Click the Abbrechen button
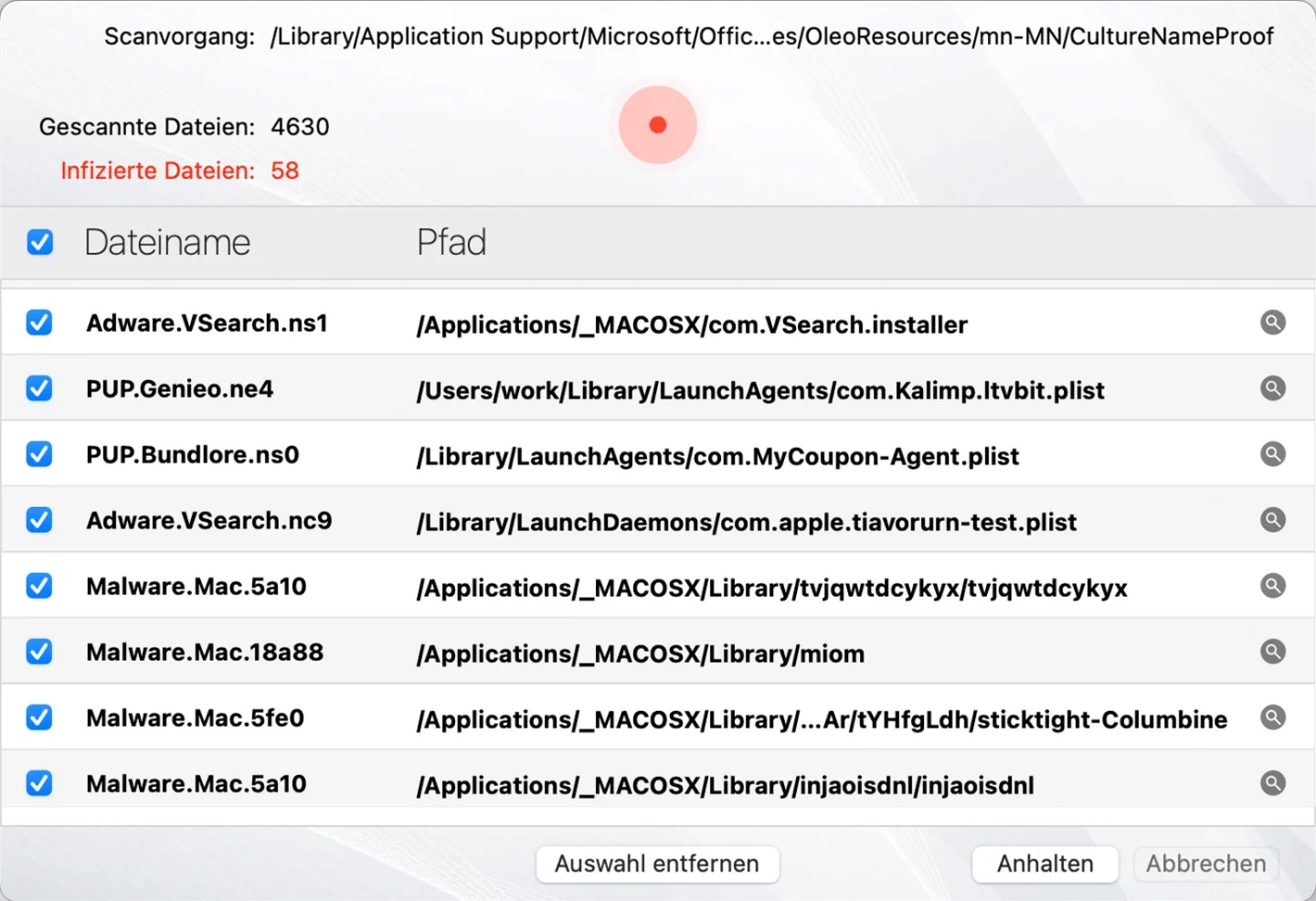 tap(1206, 864)
